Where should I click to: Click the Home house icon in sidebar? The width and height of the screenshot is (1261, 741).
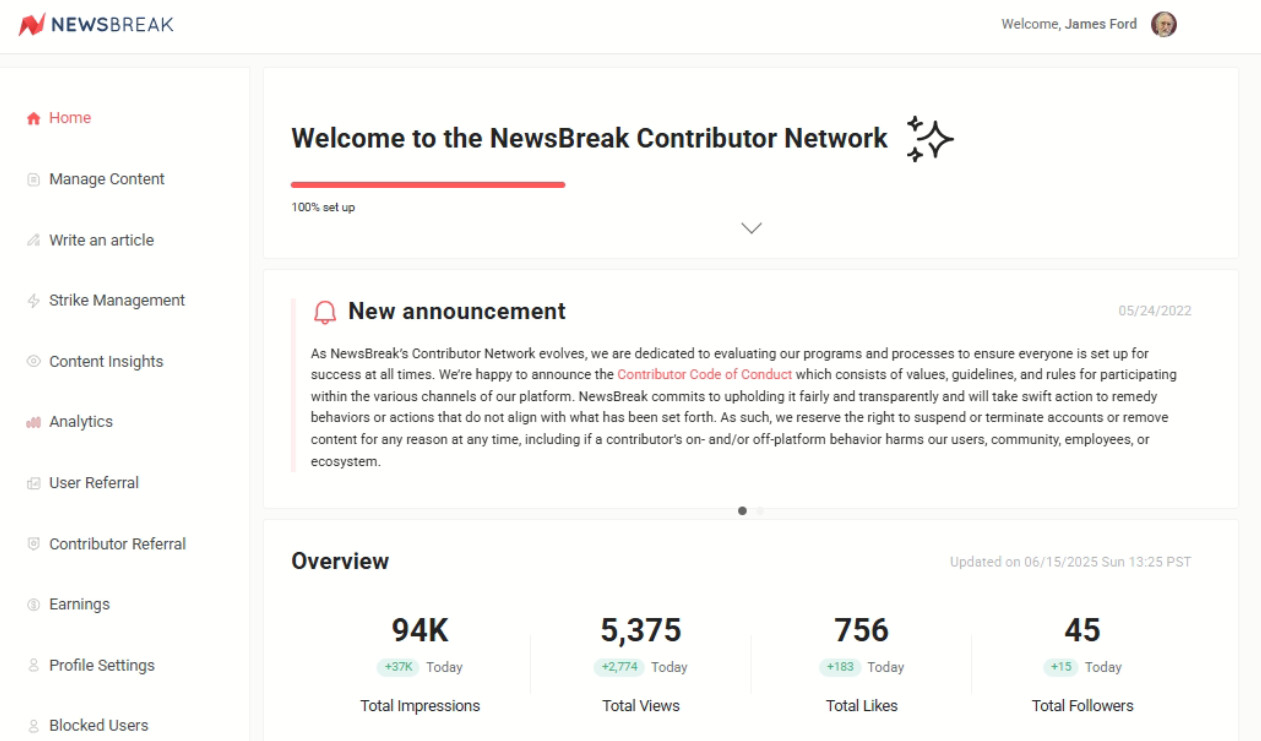coord(33,118)
